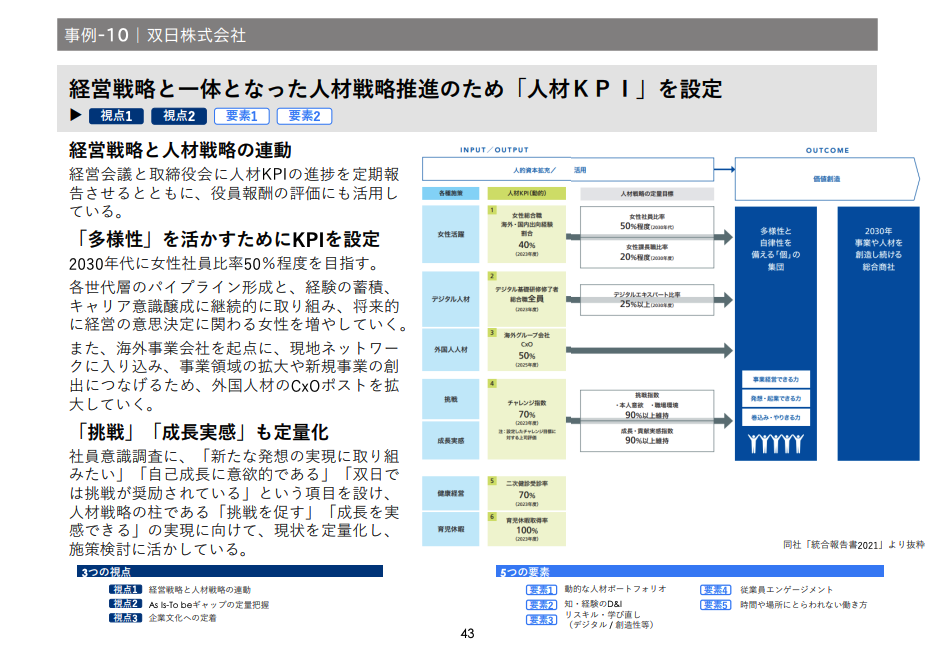Select the 女性活躍 category box
936x645 pixels.
(x=451, y=234)
